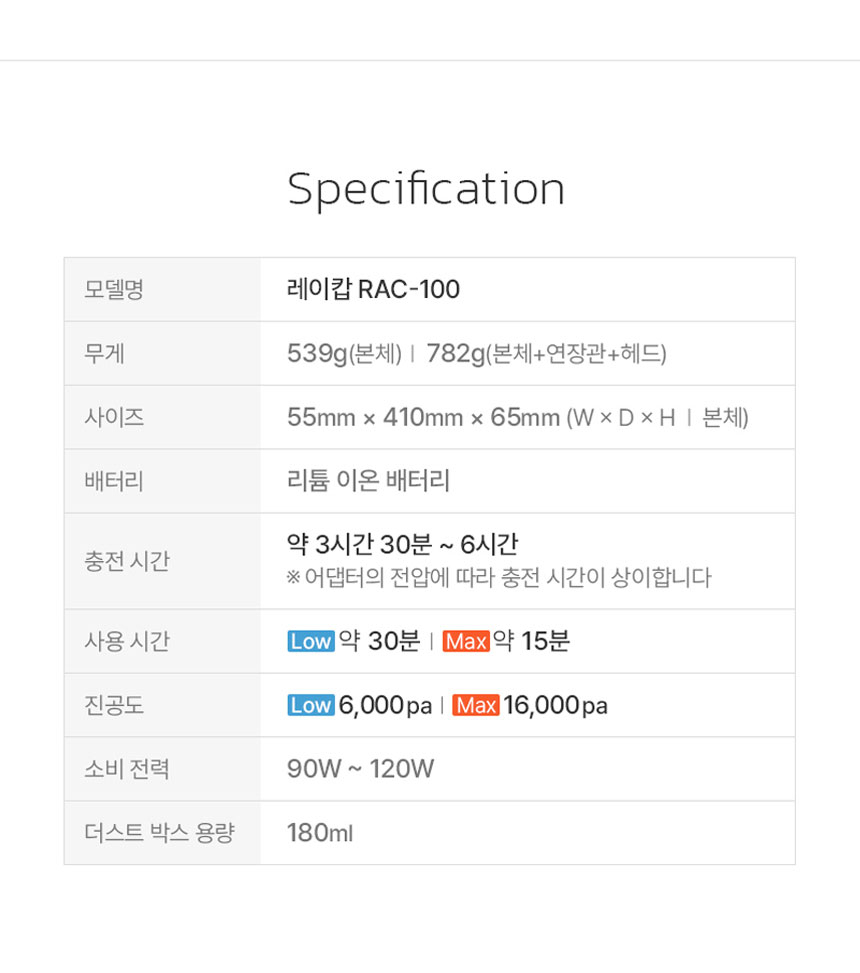860x973 pixels.
Task: Click the 55mm × 410mm × 65mm size value
Action: (x=423, y=417)
